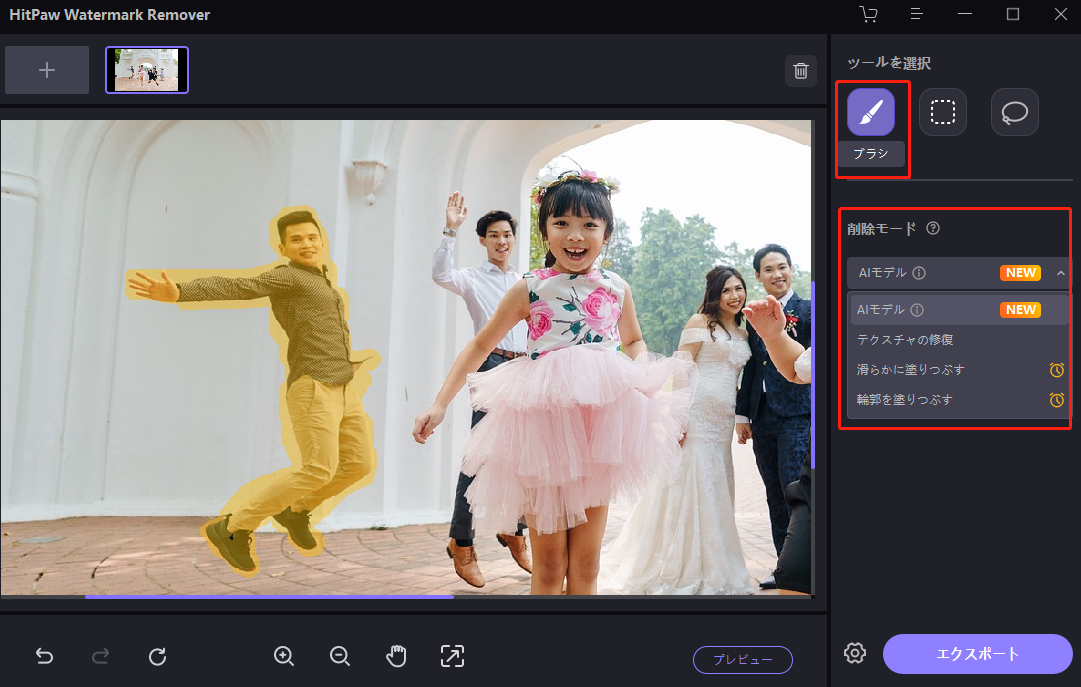The image size is (1081, 687).
Task: Select the rectangular marquee selection tool
Action: 942,112
